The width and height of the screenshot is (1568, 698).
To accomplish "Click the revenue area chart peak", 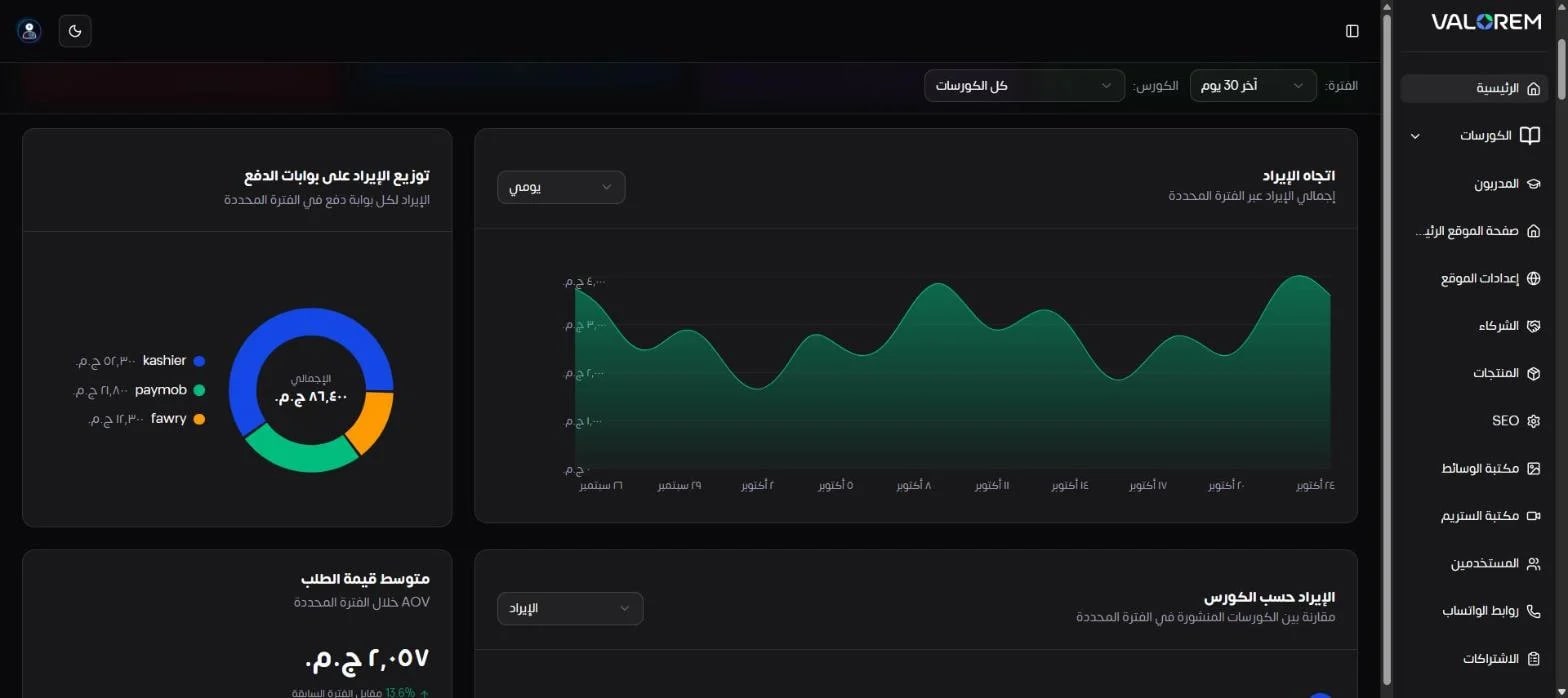I will pos(1299,277).
